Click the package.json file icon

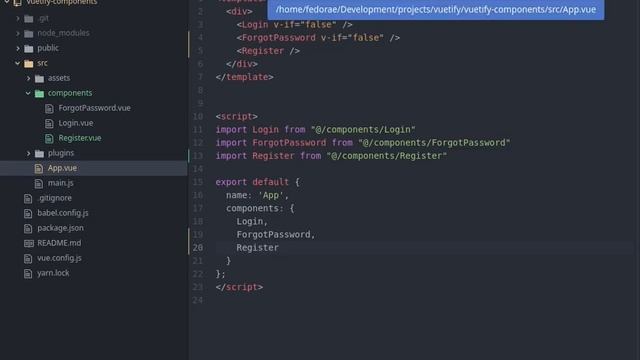point(28,229)
